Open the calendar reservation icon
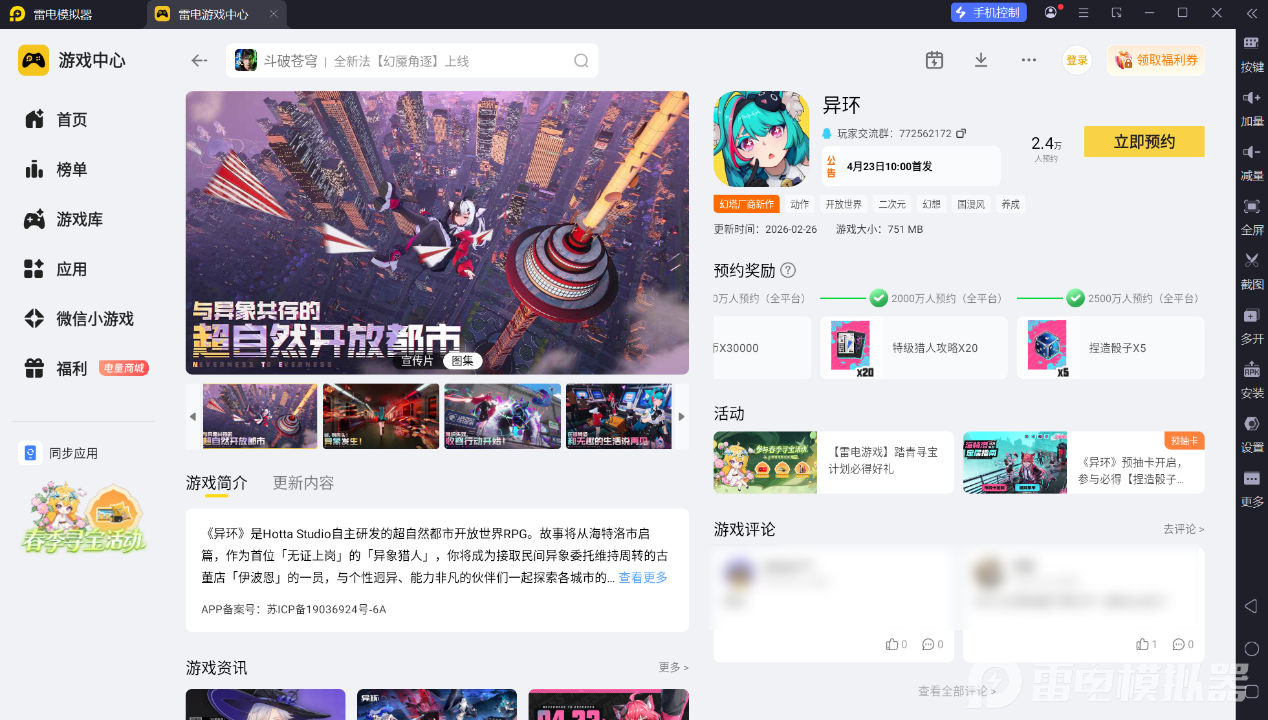The image size is (1268, 720). pos(934,60)
